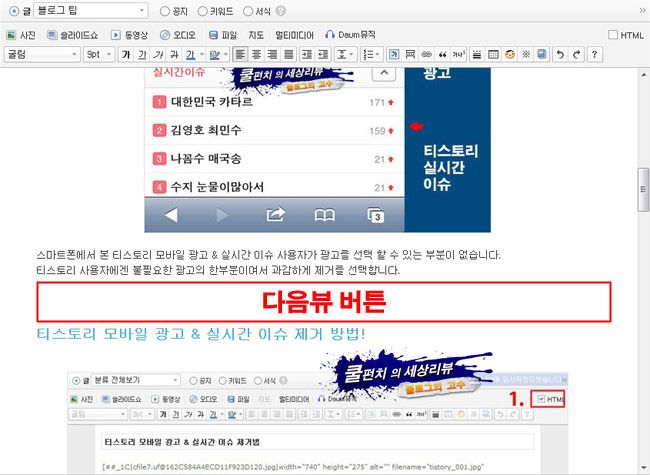This screenshot has width=650, height=475.
Task: Add a video via 동영상
Action: tap(129, 35)
